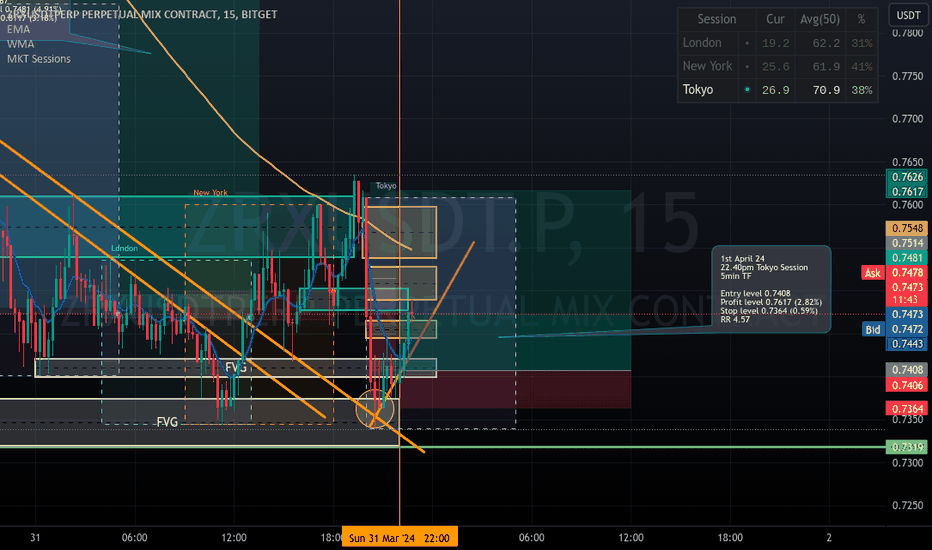The image size is (932, 550).
Task: Click the -FVG label on the chart
Action: pyautogui.click(x=166, y=422)
